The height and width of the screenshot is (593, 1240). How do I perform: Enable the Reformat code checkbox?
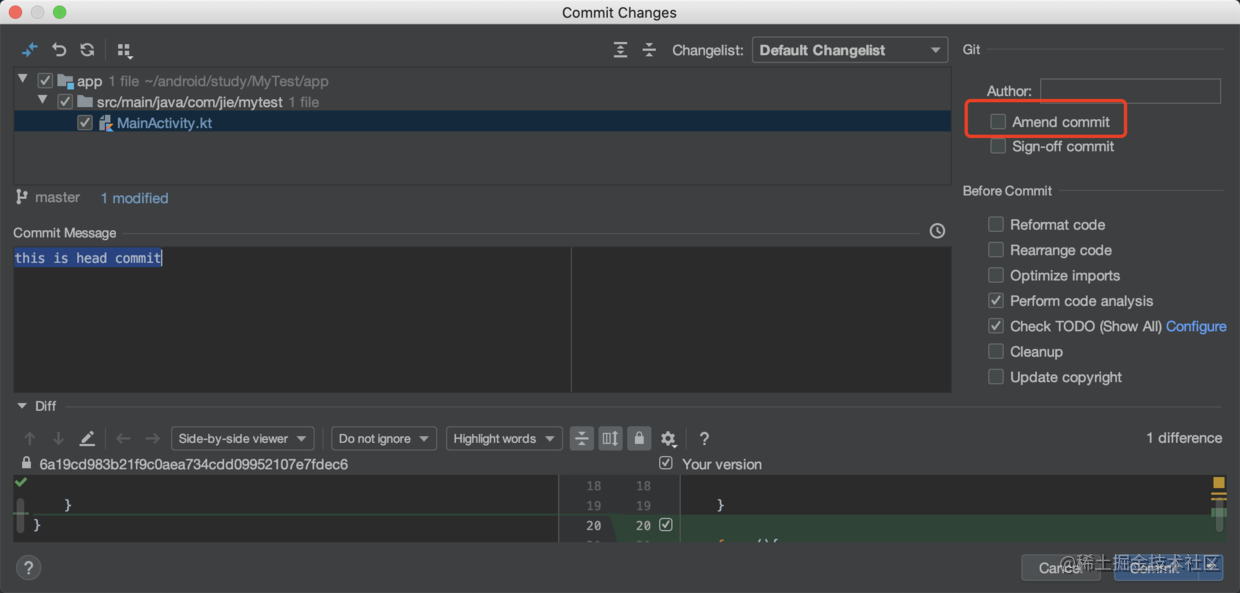996,225
